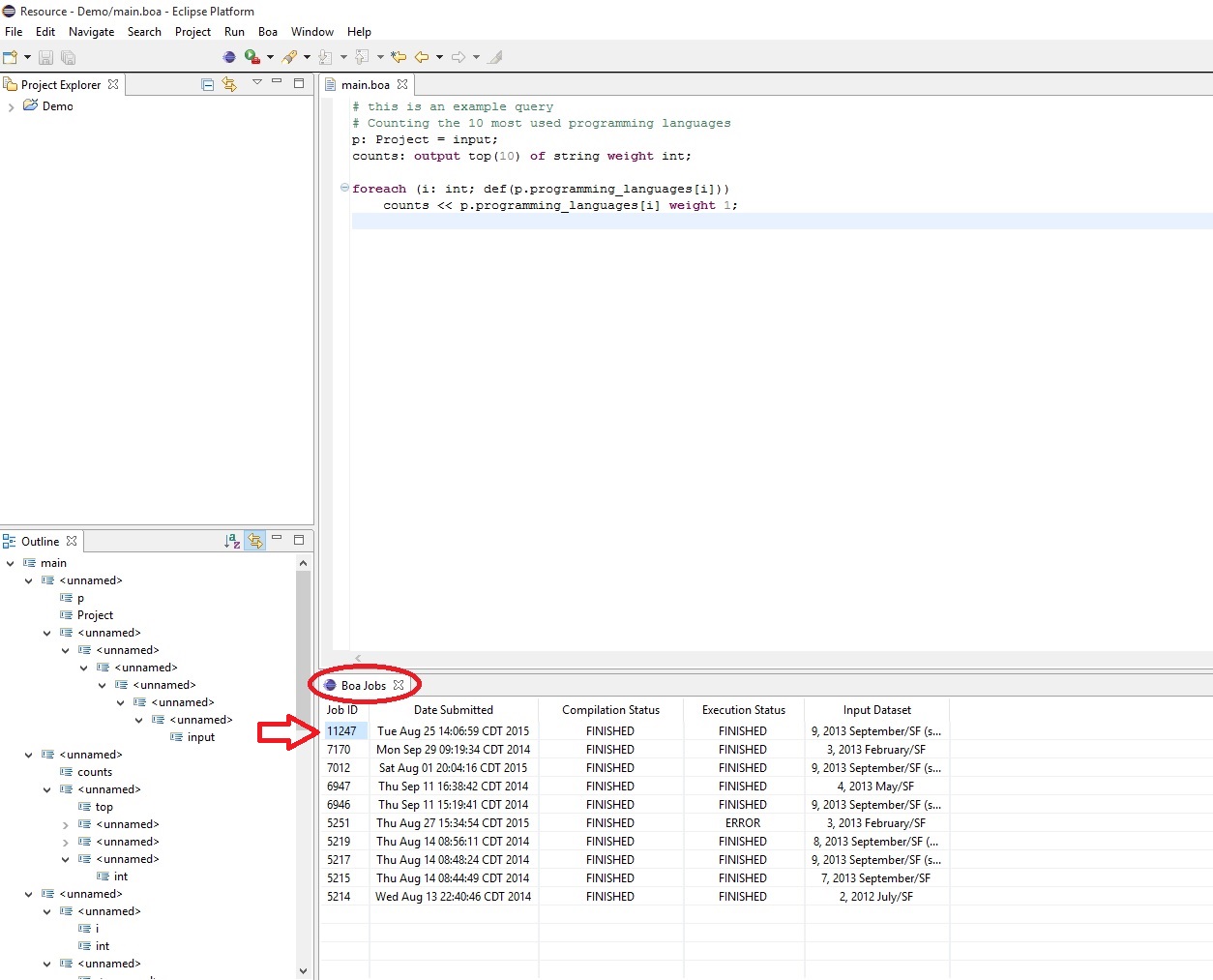Click the Boa globe toolbar icon

point(229,57)
